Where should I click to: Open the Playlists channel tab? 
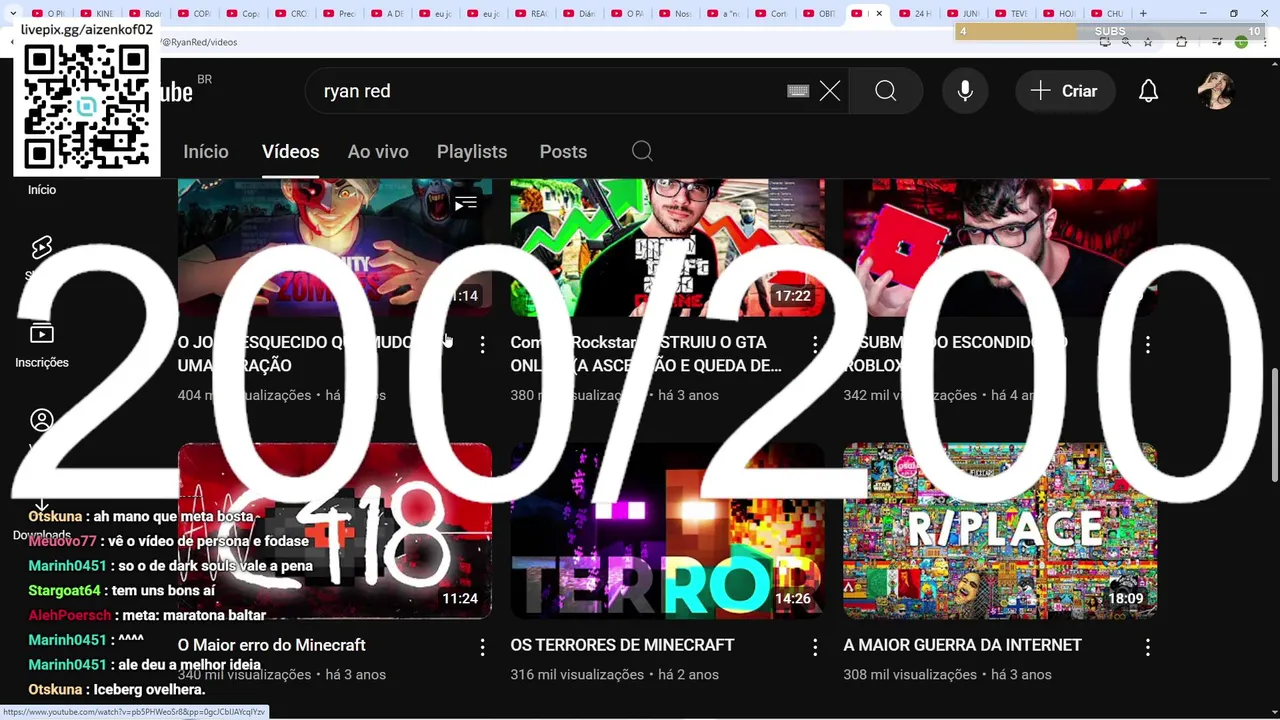click(472, 151)
